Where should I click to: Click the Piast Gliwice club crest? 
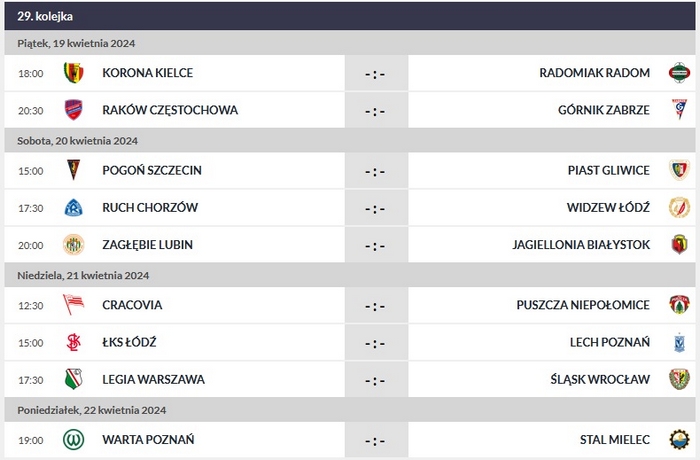[x=679, y=171]
